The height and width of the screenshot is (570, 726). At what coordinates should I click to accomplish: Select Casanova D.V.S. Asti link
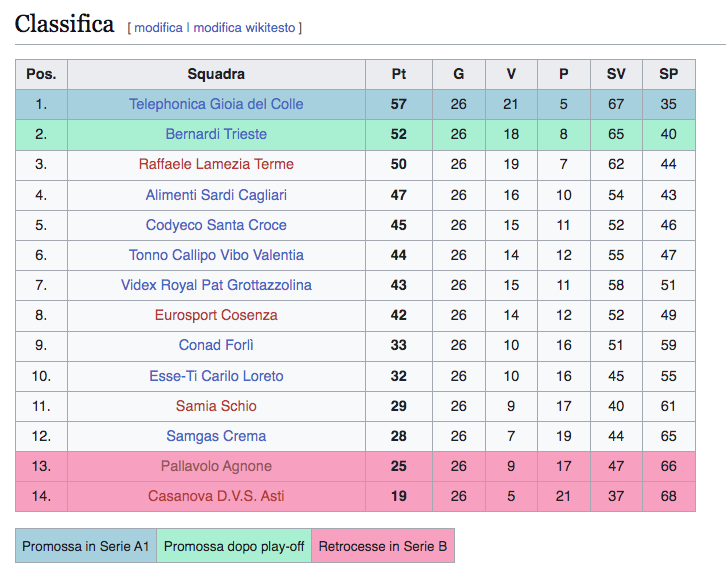coord(216,496)
